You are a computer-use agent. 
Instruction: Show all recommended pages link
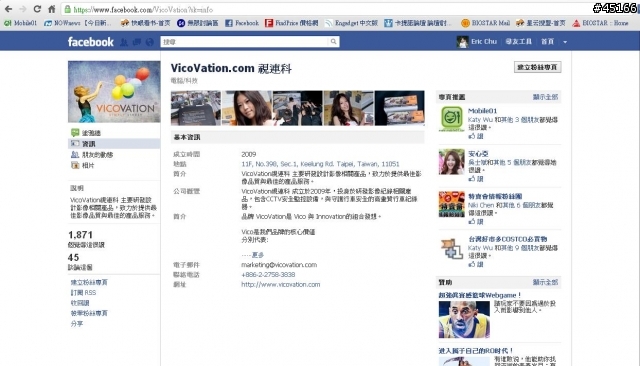[x=545, y=97]
